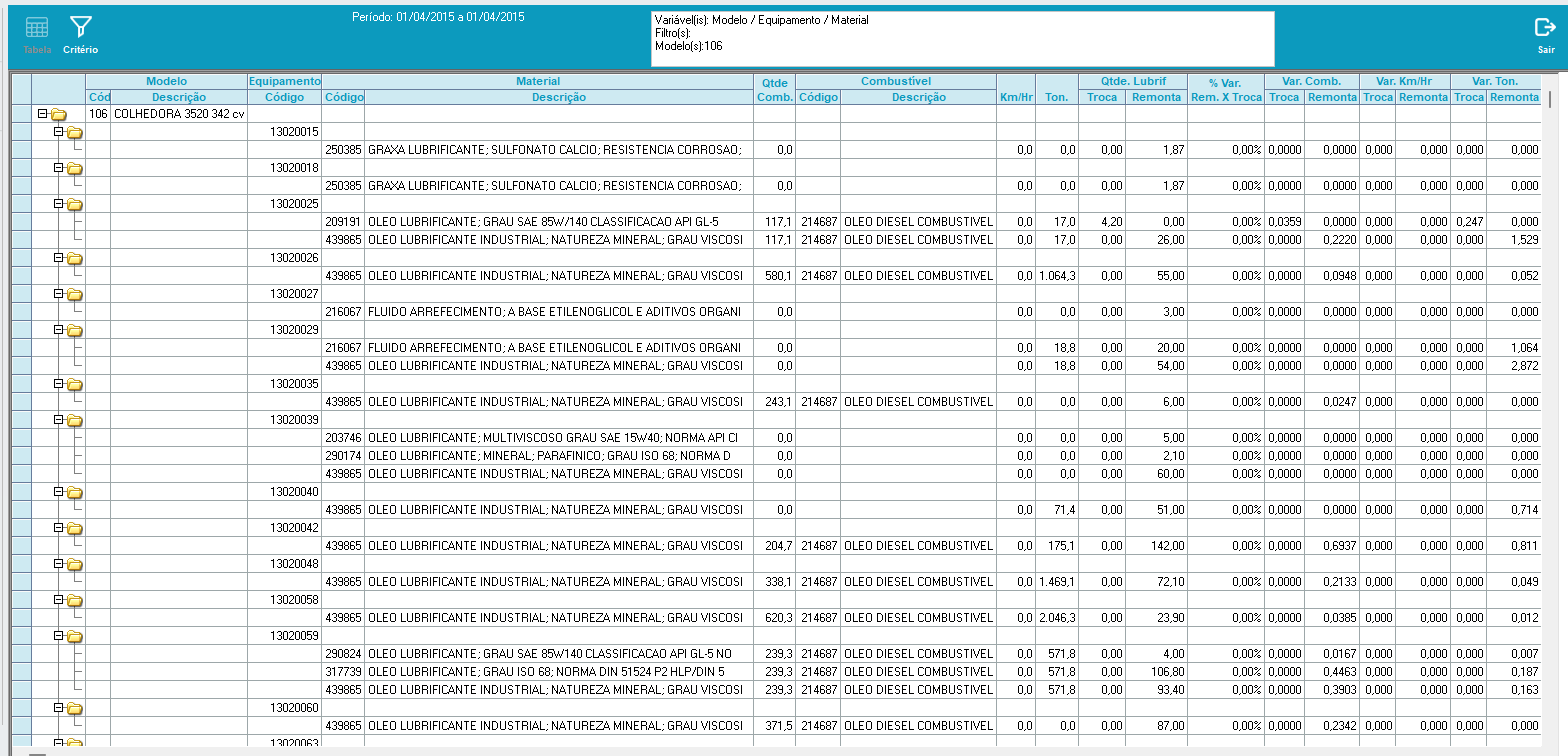Click the Período date range text
This screenshot has width=1568, height=756.
tap(438, 17)
